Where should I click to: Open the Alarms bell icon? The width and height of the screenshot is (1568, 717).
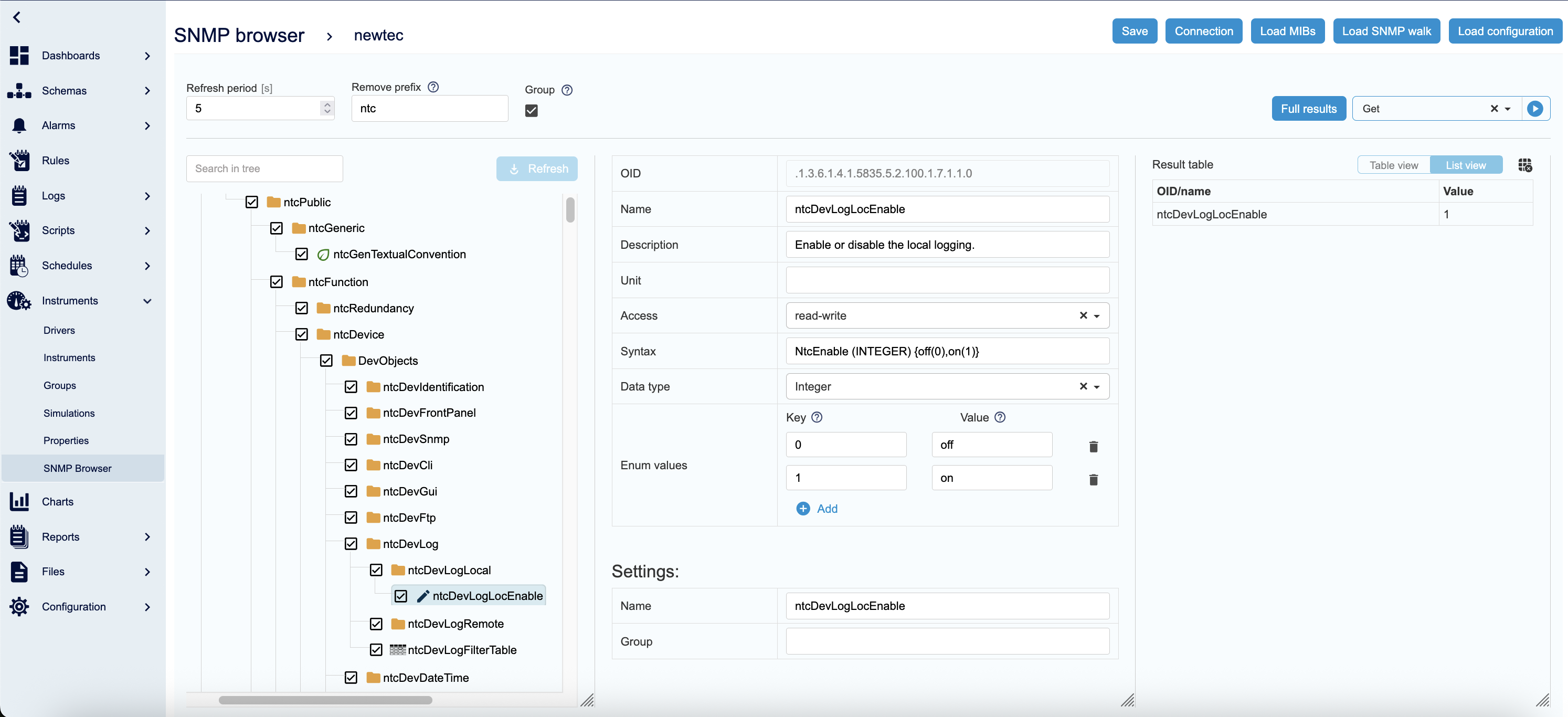(19, 125)
